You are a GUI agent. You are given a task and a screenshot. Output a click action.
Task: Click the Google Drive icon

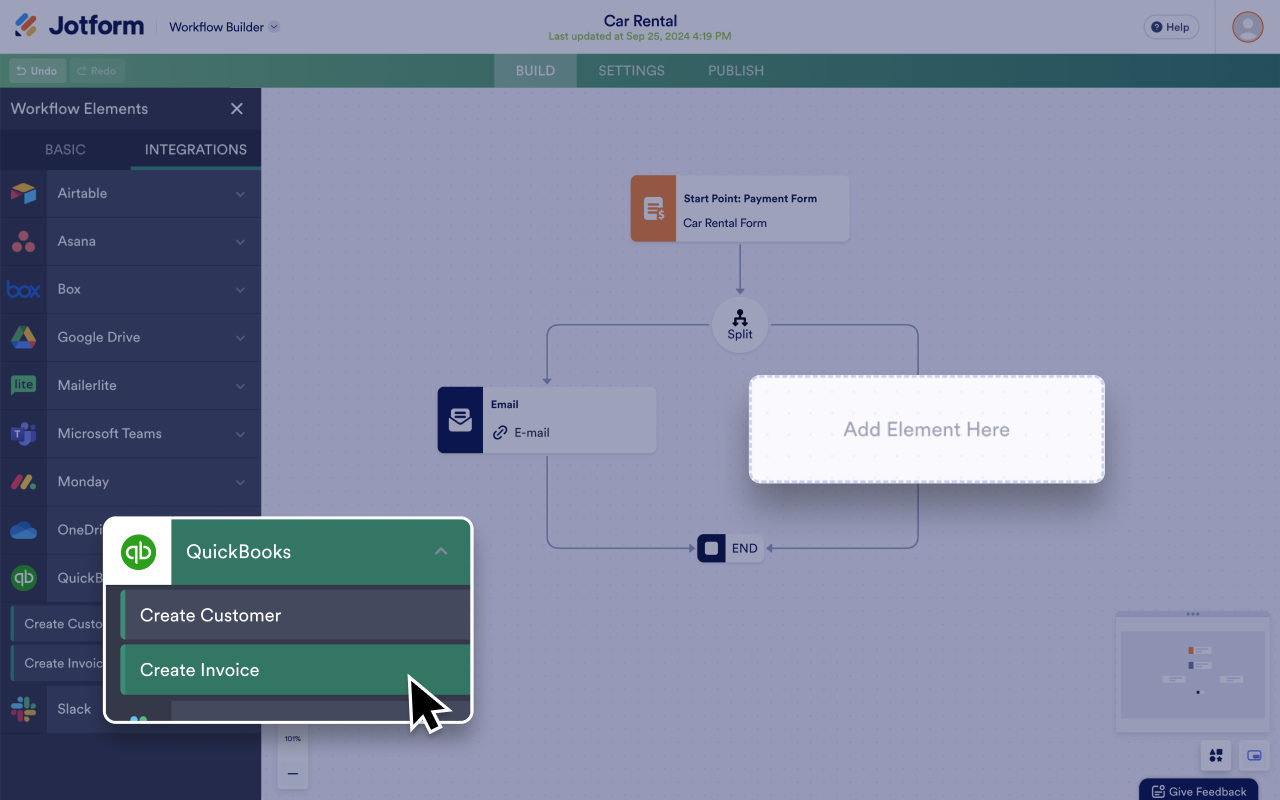(x=23, y=337)
